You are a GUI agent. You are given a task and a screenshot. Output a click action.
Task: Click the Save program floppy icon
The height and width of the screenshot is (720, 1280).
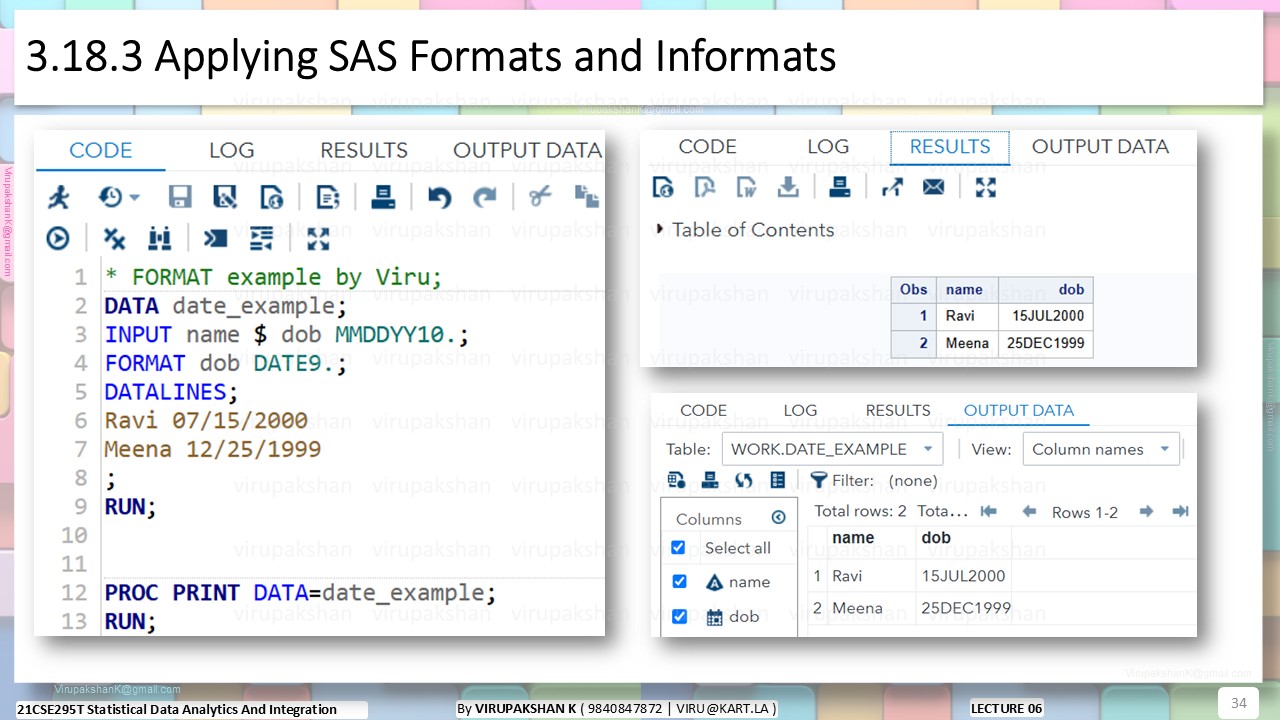[180, 197]
